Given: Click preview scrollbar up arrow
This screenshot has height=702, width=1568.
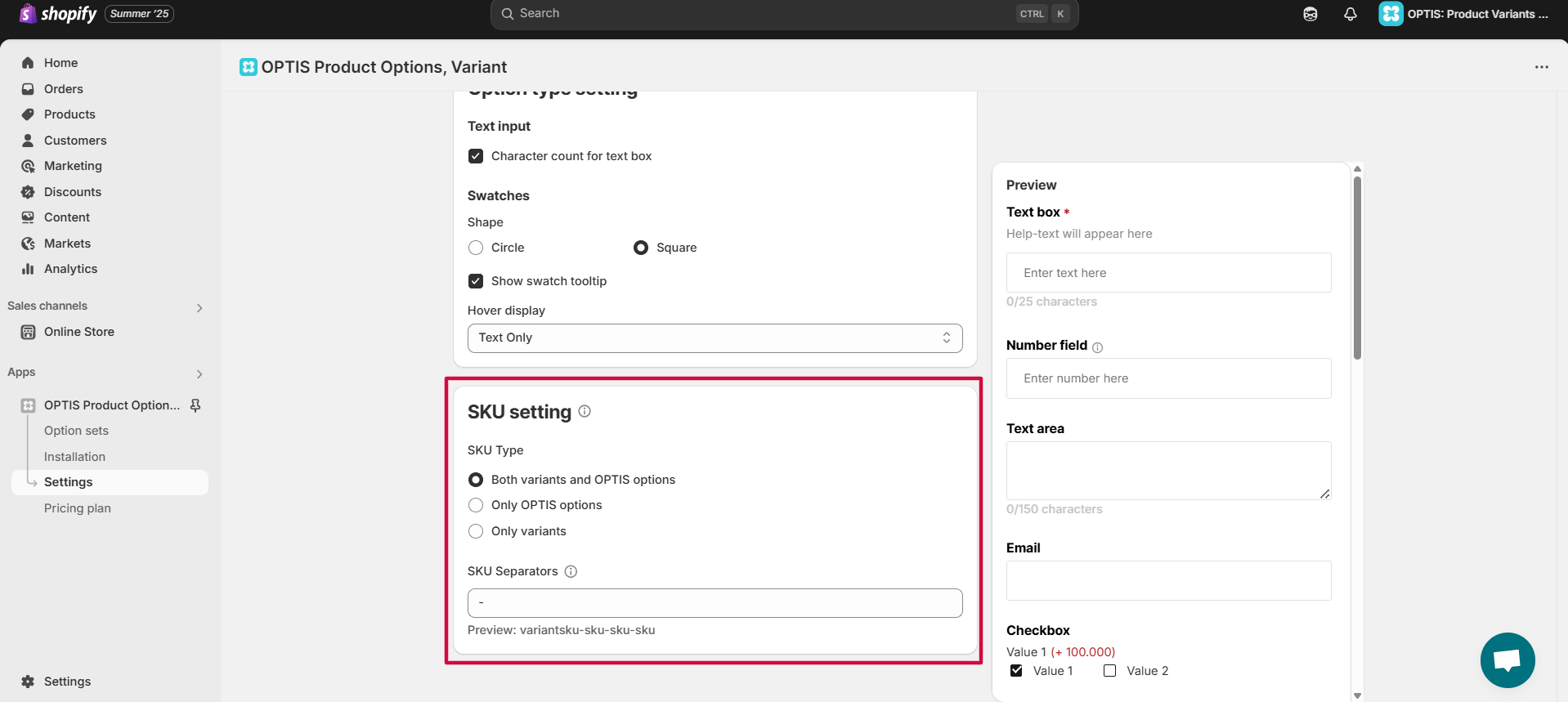Looking at the screenshot, I should [1357, 169].
